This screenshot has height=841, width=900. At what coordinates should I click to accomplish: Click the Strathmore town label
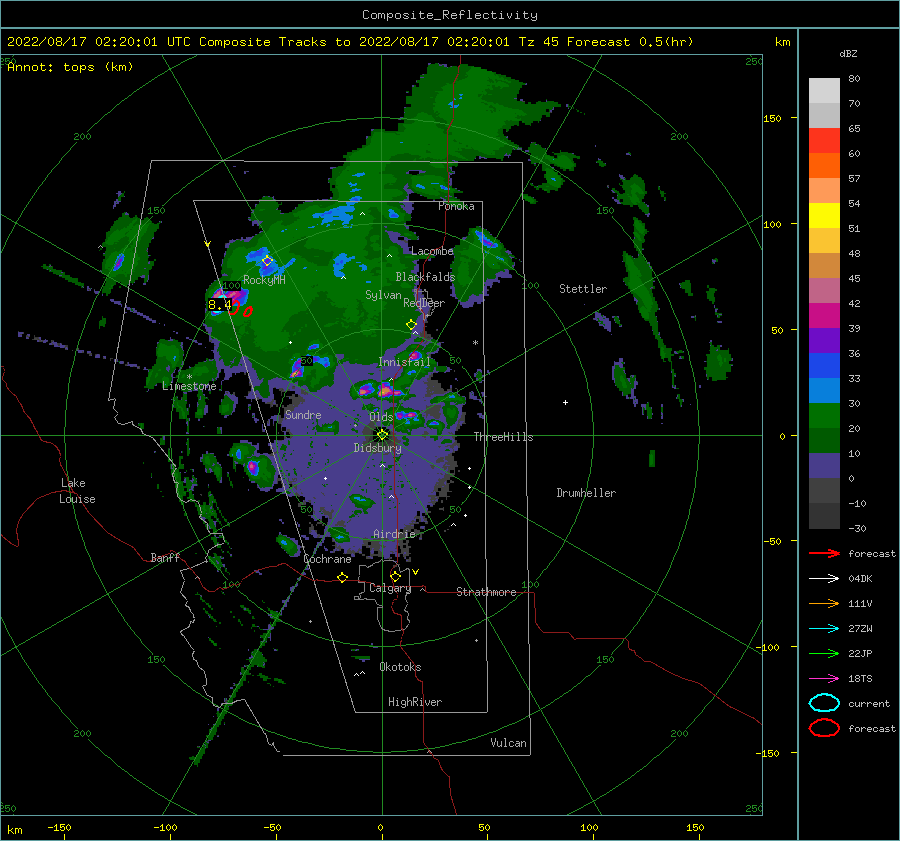pos(486,592)
